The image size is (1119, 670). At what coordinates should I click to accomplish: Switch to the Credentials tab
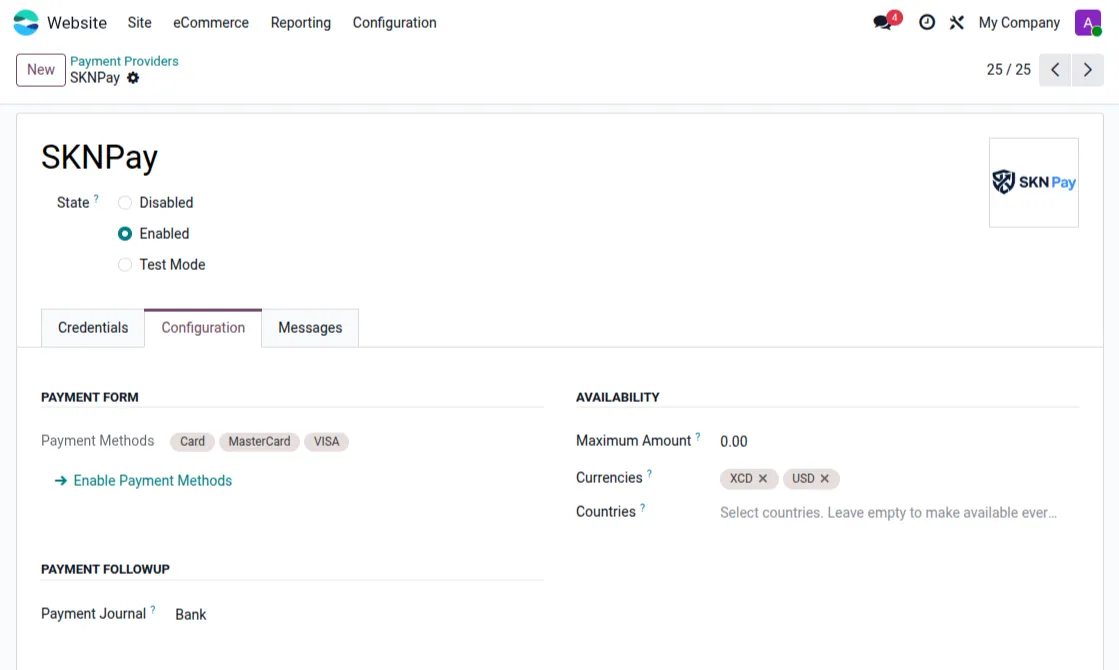coord(93,328)
